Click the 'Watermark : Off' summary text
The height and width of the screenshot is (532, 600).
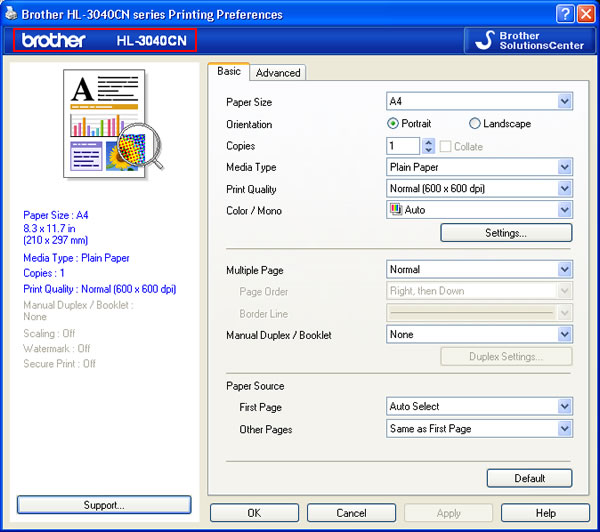[x=57, y=348]
